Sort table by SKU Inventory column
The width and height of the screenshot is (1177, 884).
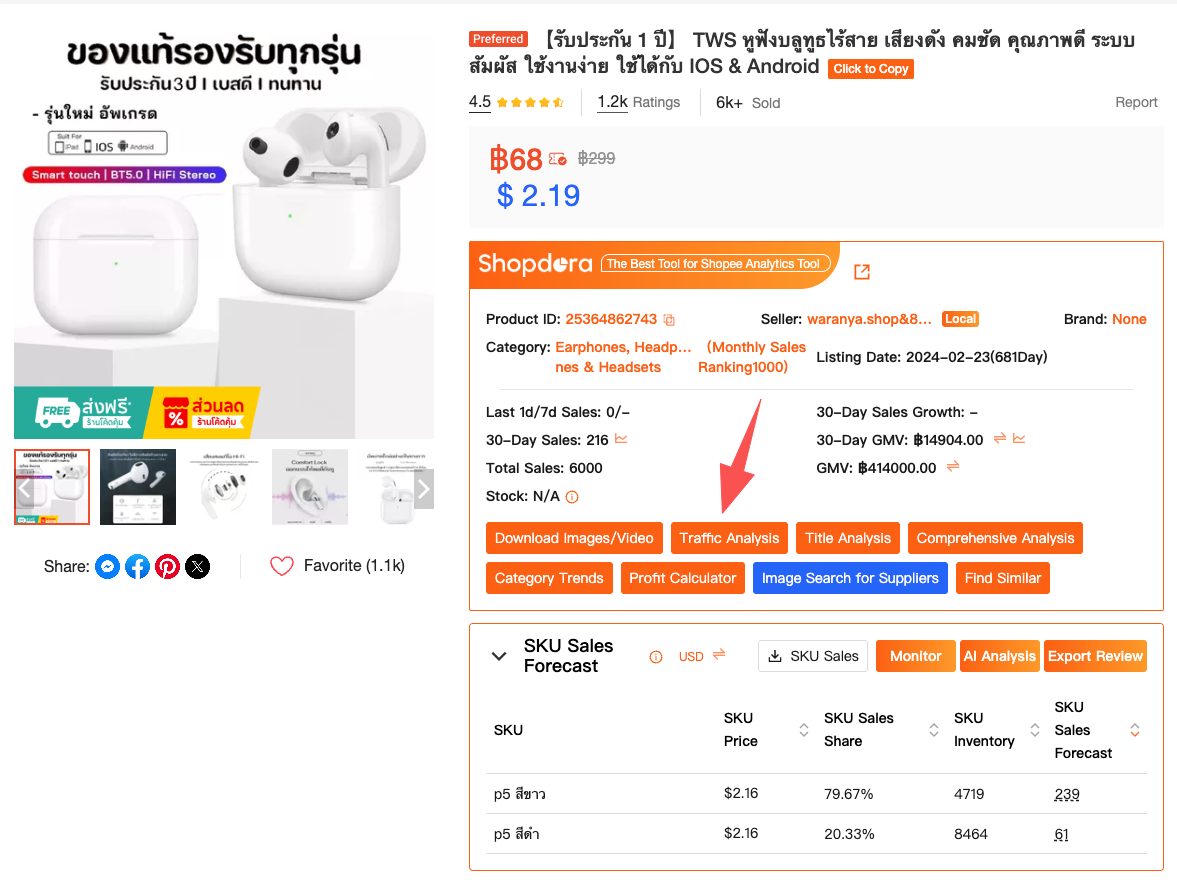click(x=1033, y=730)
